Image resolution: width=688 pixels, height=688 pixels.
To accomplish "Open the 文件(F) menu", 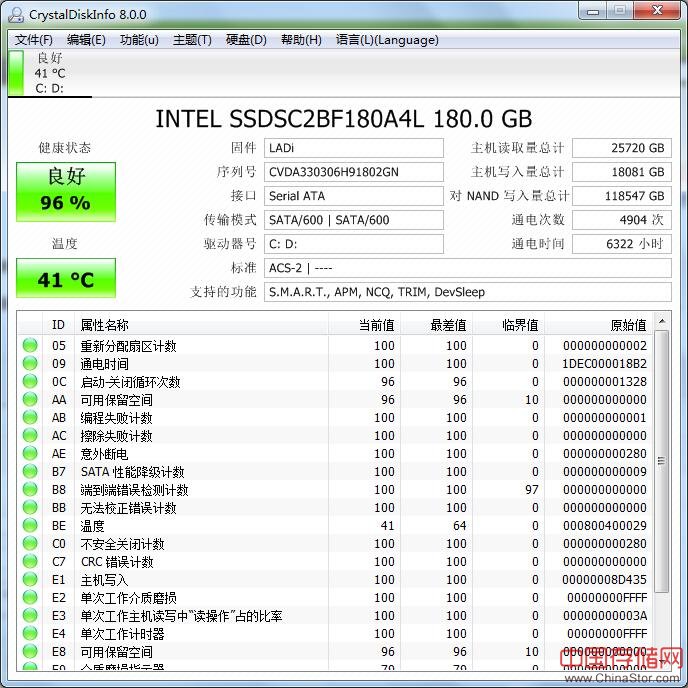I will pos(34,40).
